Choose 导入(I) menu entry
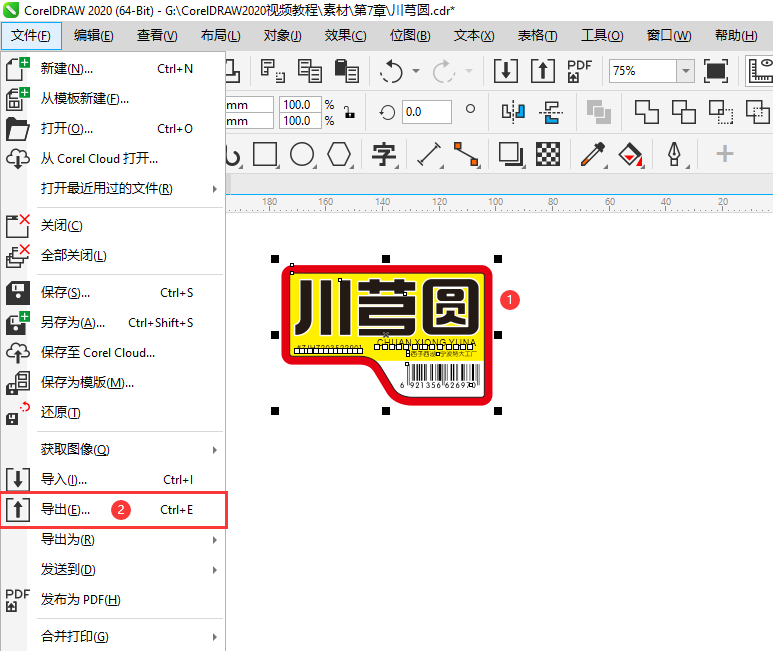Viewport: 773px width, 651px height. pos(113,480)
